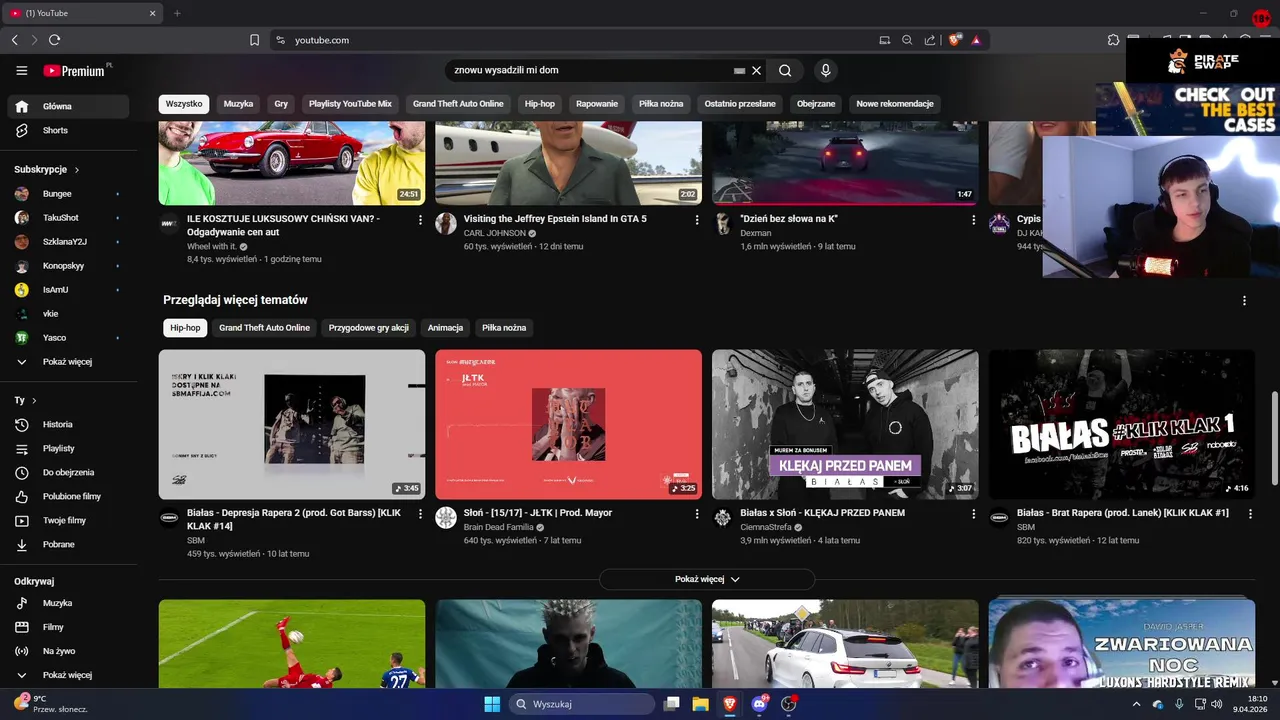1280x720 pixels.
Task: Expand the Subskrypcje section chevron
Action: pos(77,170)
